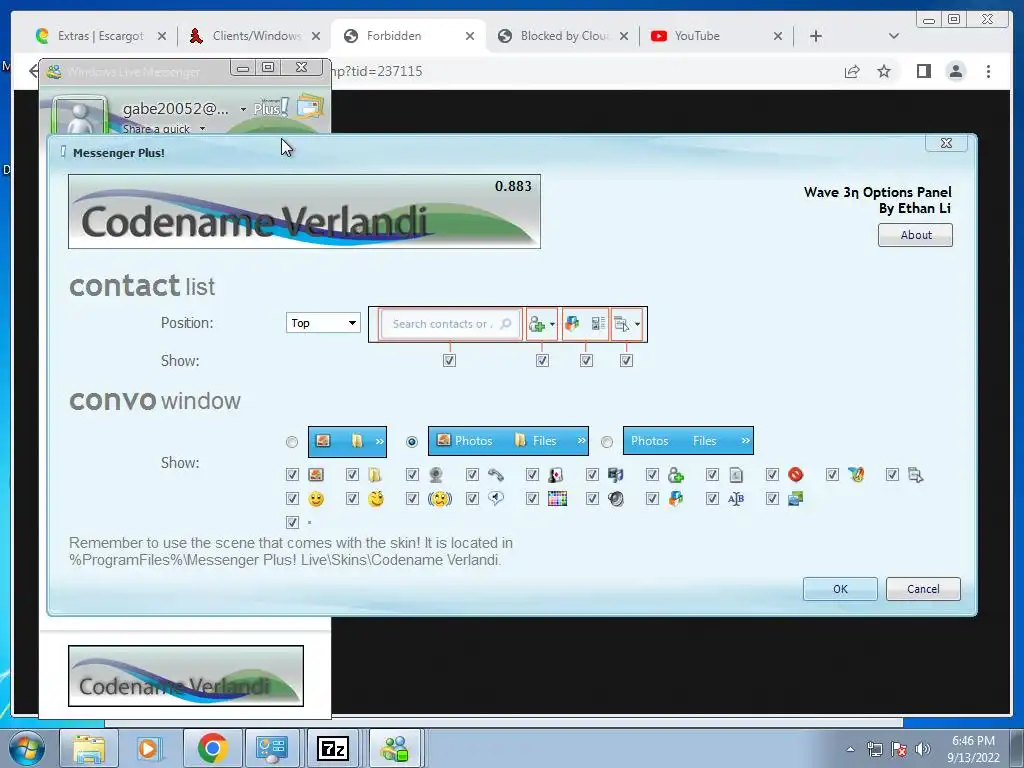Click the webcam icon in convo options
This screenshot has width=1024, height=768.
click(x=436, y=475)
